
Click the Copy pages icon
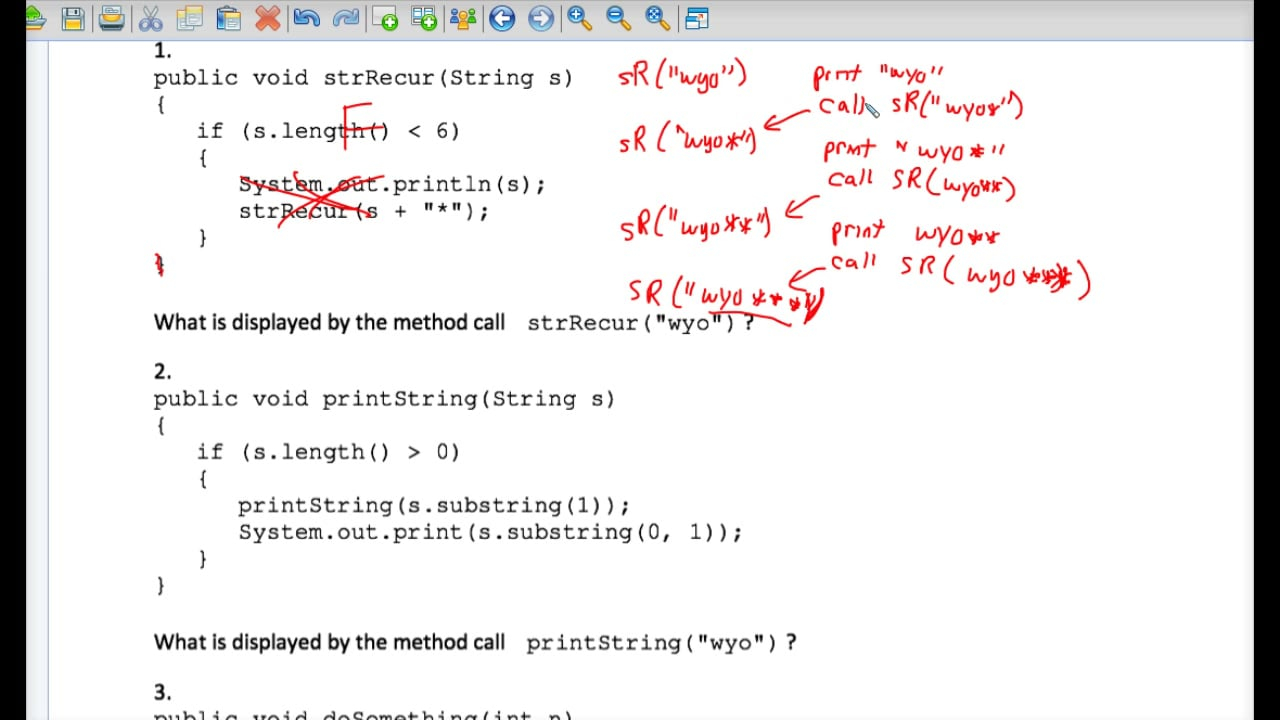pyautogui.click(x=190, y=18)
